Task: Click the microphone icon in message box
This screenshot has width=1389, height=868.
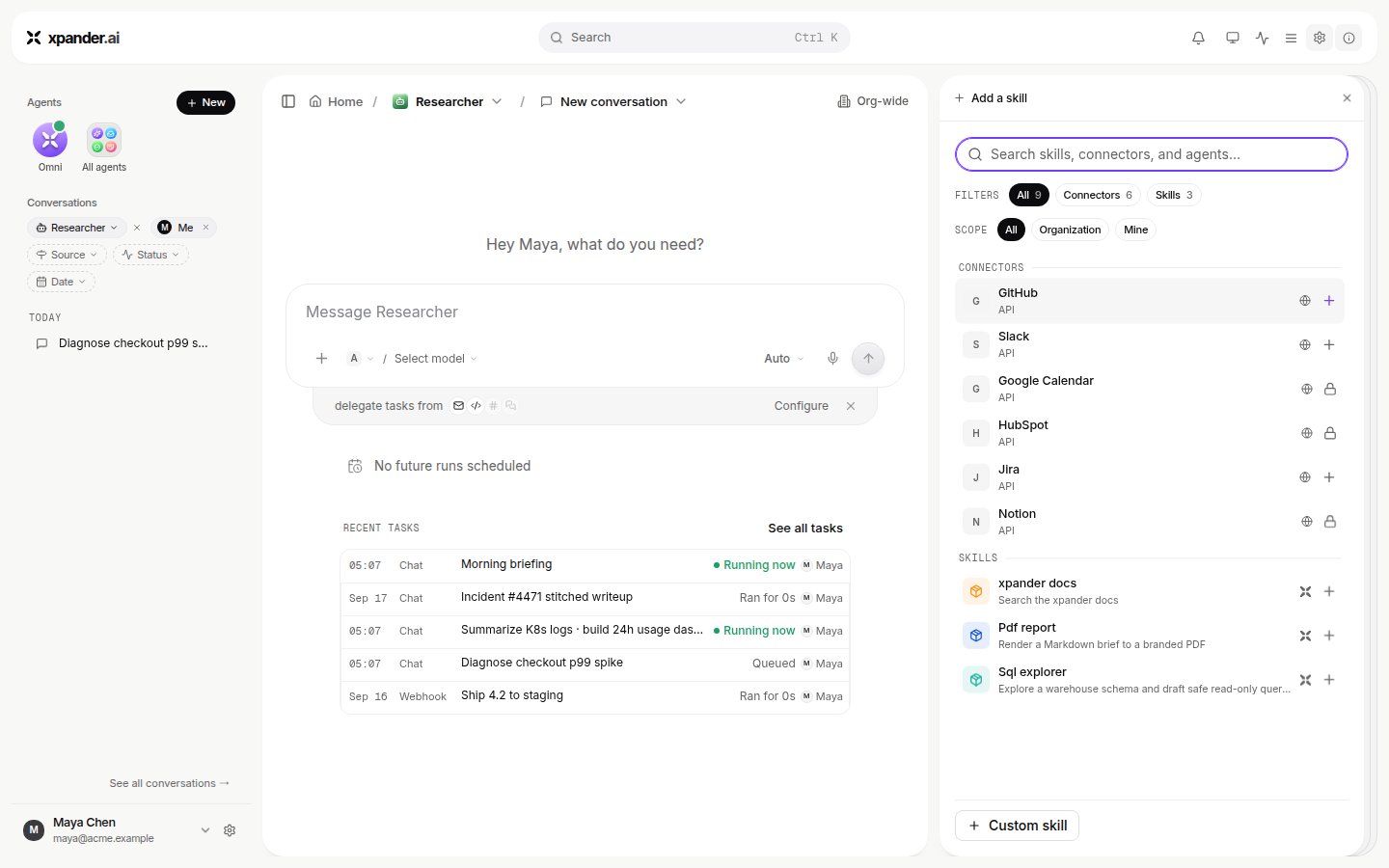Action: (832, 358)
